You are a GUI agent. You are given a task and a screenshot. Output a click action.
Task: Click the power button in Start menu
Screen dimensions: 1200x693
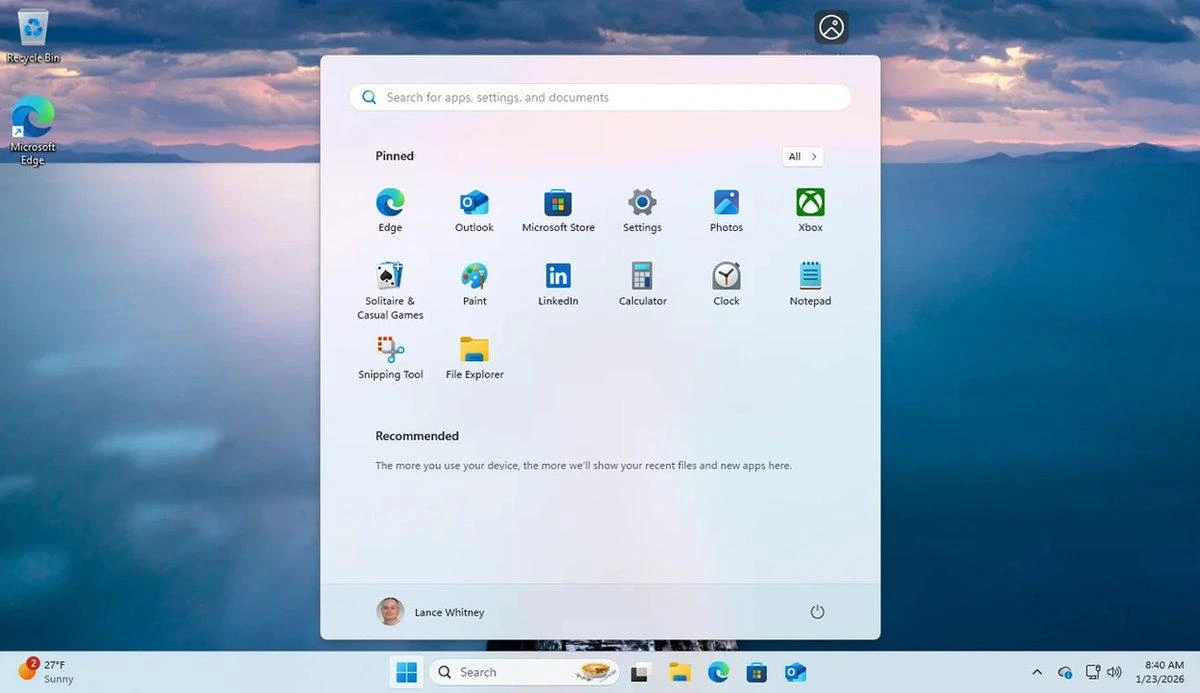click(817, 612)
